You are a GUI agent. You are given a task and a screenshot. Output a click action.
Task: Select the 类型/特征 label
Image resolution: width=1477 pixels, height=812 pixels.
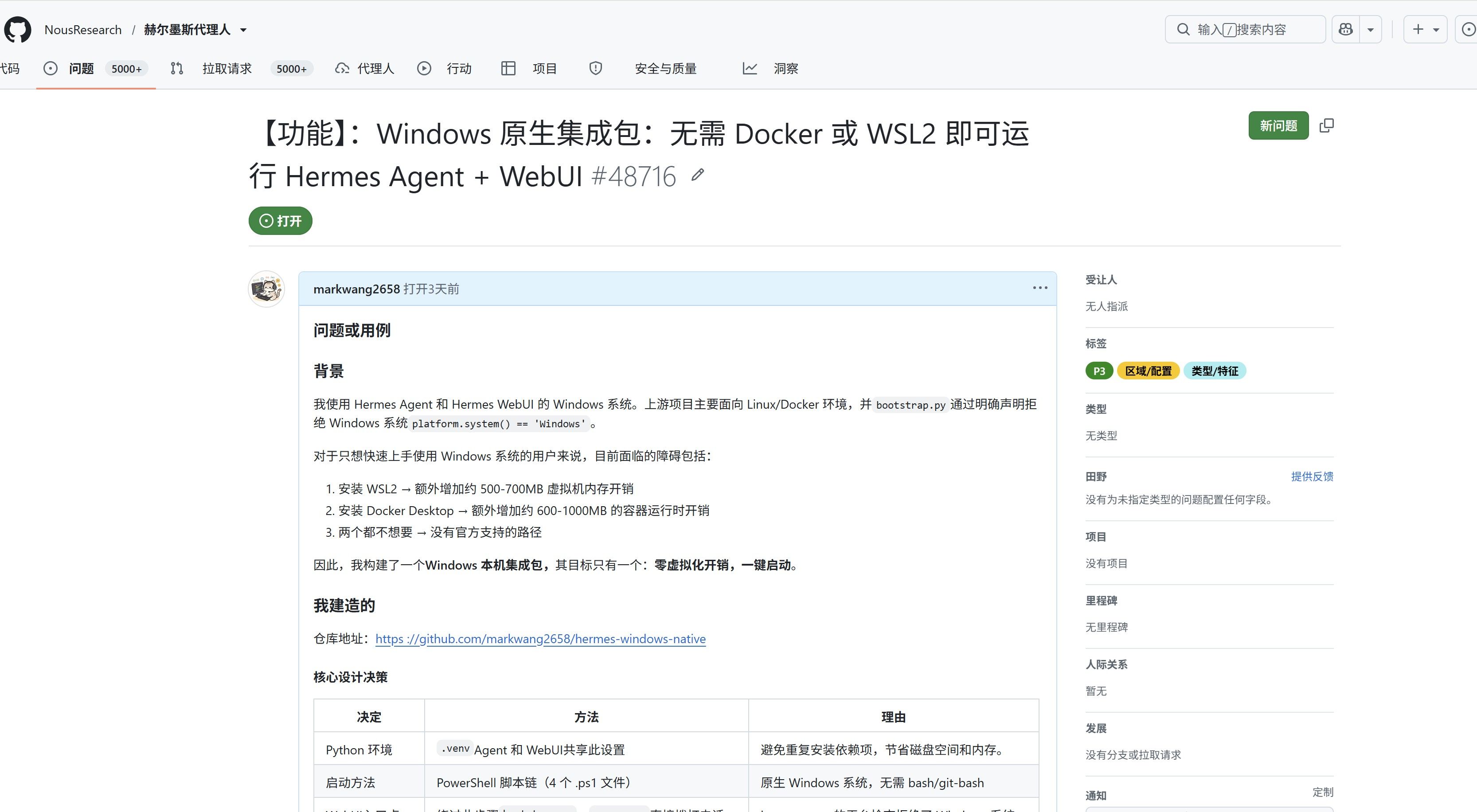pyautogui.click(x=1215, y=371)
